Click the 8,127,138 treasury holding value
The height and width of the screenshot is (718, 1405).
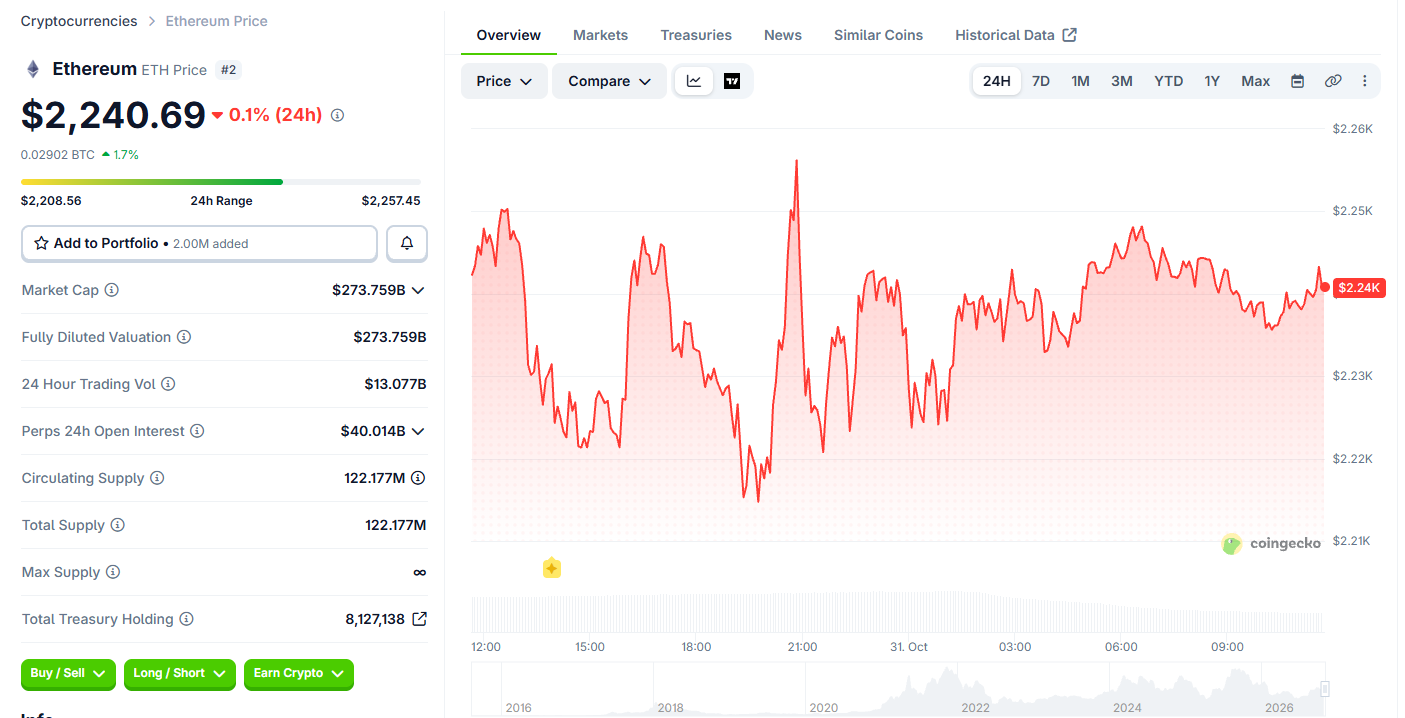point(375,619)
